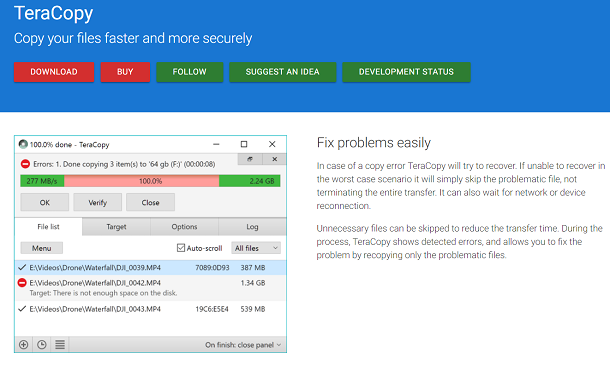Expand the All files filter dropdown
The width and height of the screenshot is (610, 370).
tap(256, 248)
